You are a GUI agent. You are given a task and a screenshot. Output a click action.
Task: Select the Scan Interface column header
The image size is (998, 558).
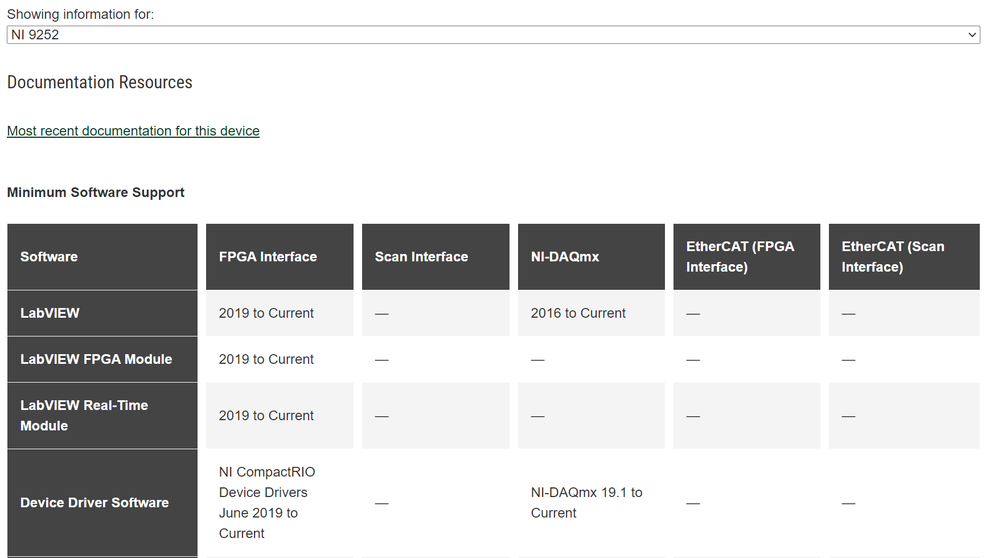435,257
